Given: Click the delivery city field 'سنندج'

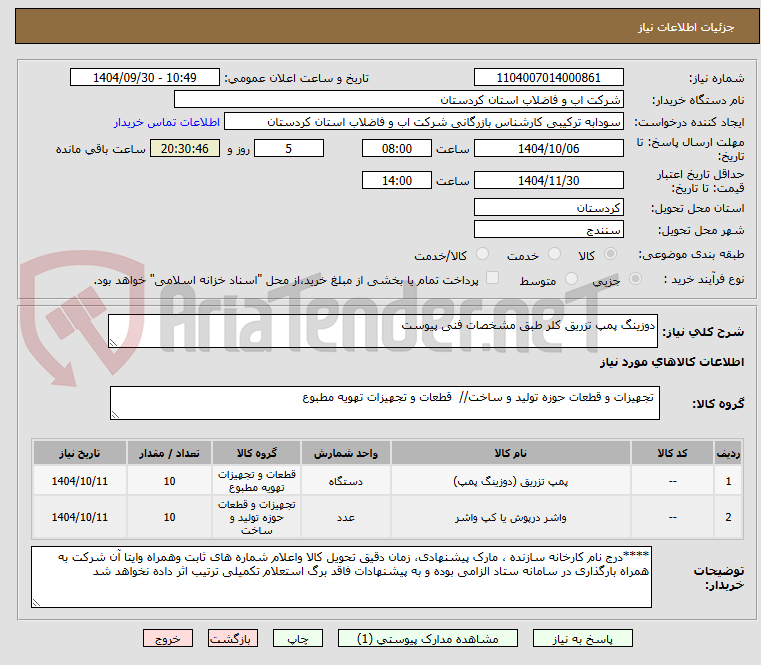Looking at the screenshot, I should [x=548, y=230].
